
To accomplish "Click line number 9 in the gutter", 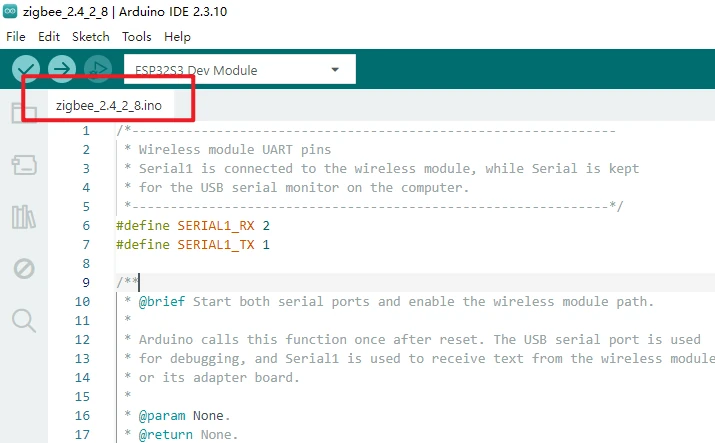I will tap(86, 283).
